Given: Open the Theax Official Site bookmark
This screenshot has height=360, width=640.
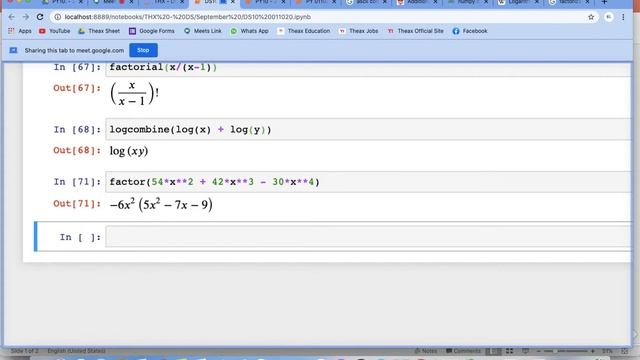Looking at the screenshot, I should click(416, 31).
